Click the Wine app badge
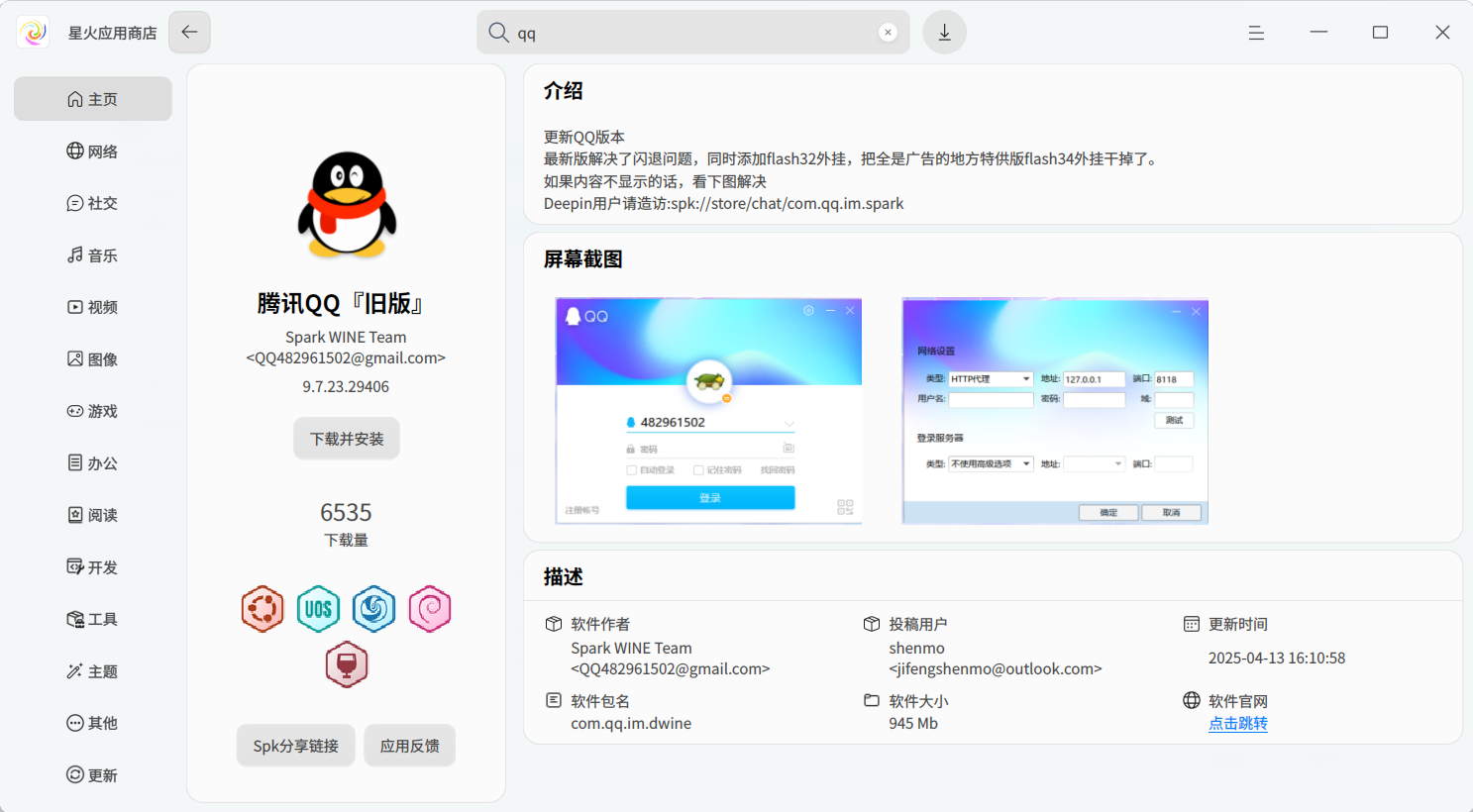Viewport: 1473px width, 812px height. coord(346,664)
